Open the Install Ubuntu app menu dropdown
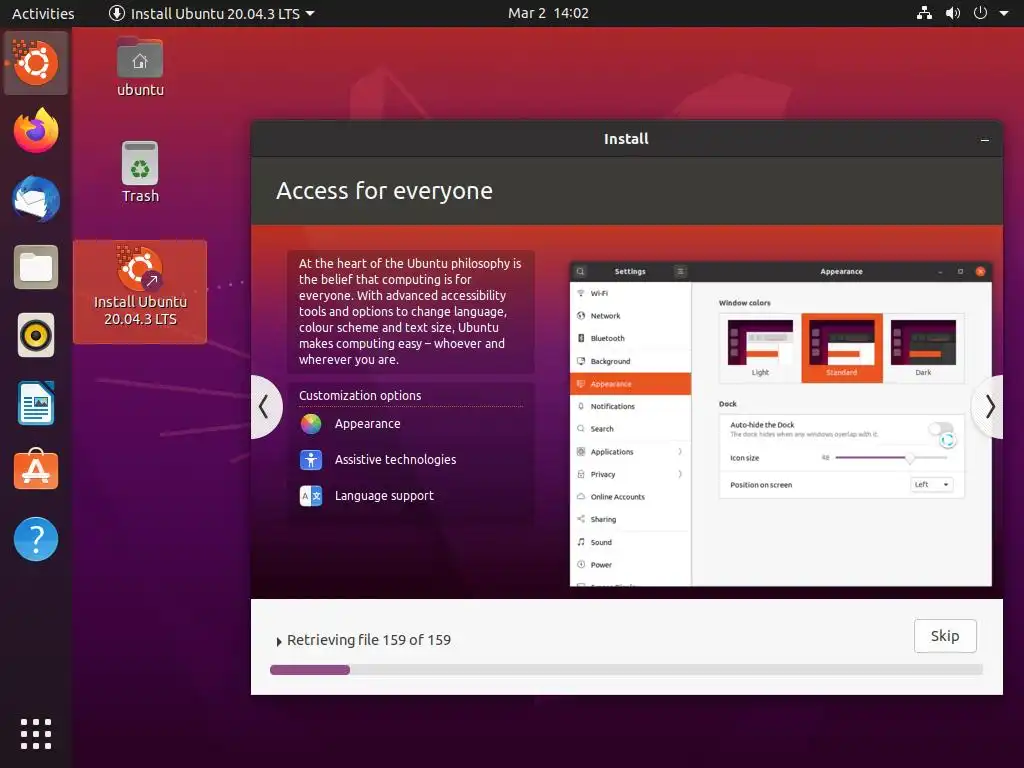Viewport: 1024px width, 768px height. point(212,13)
